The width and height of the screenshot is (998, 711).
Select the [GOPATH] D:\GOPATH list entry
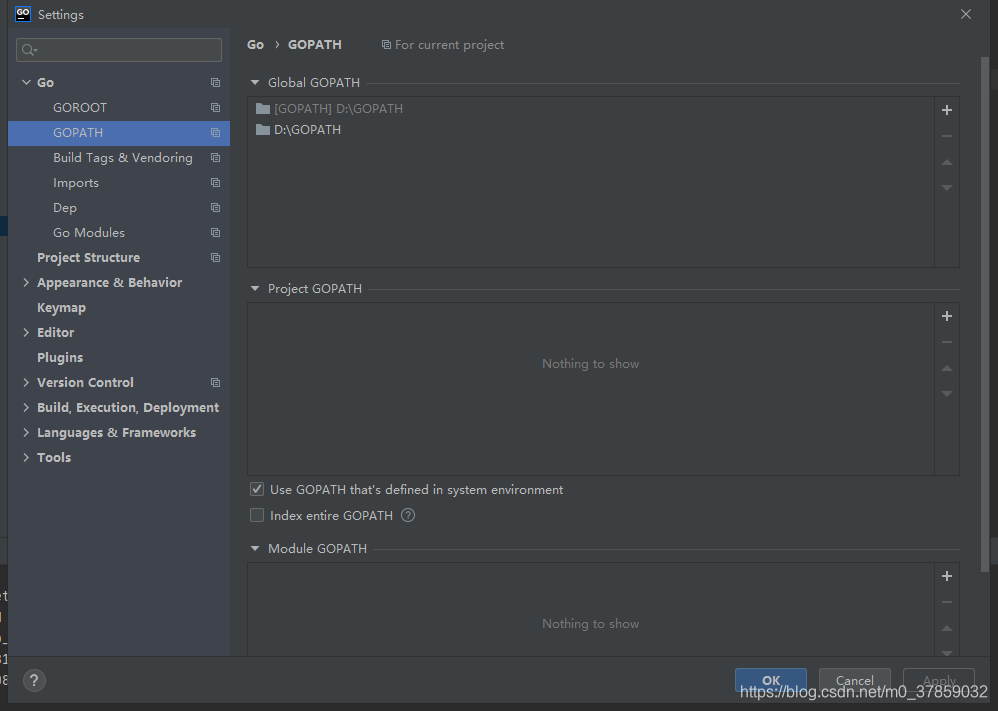pyautogui.click(x=590, y=109)
